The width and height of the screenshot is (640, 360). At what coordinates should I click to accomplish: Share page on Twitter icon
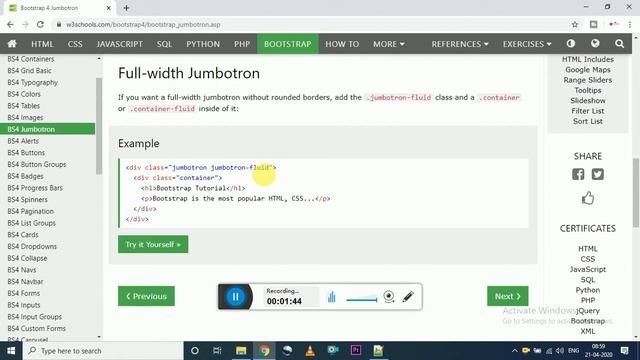(x=598, y=174)
